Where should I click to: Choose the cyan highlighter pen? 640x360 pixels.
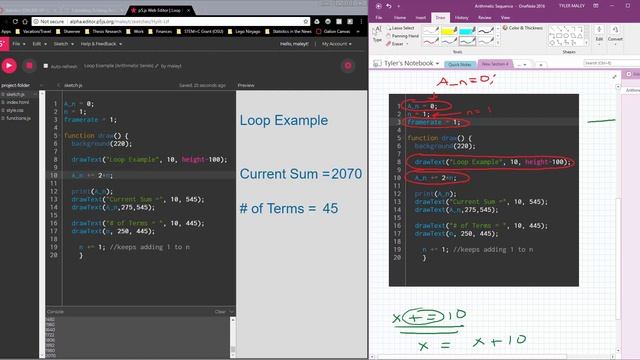(x=467, y=31)
